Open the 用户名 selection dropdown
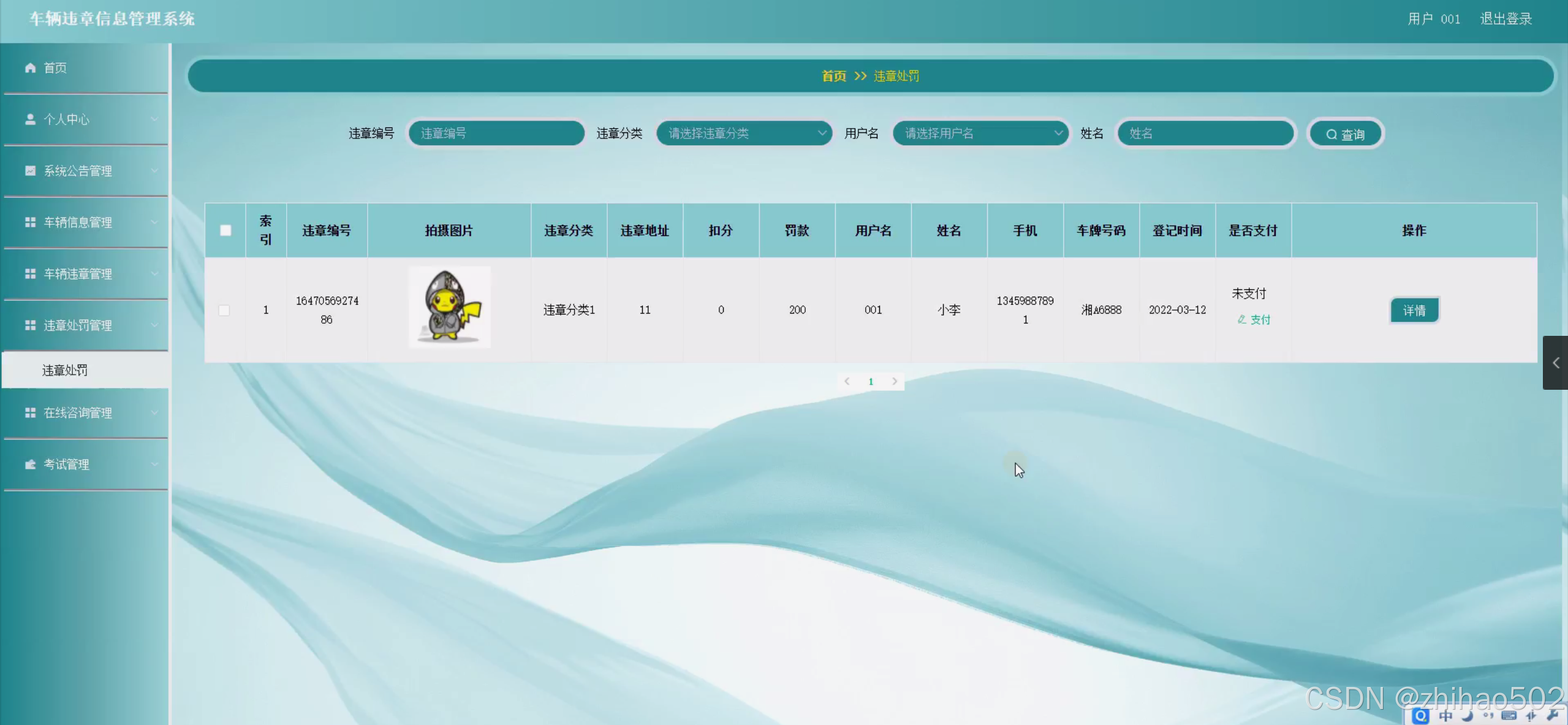This screenshot has height=725, width=1568. tap(980, 133)
